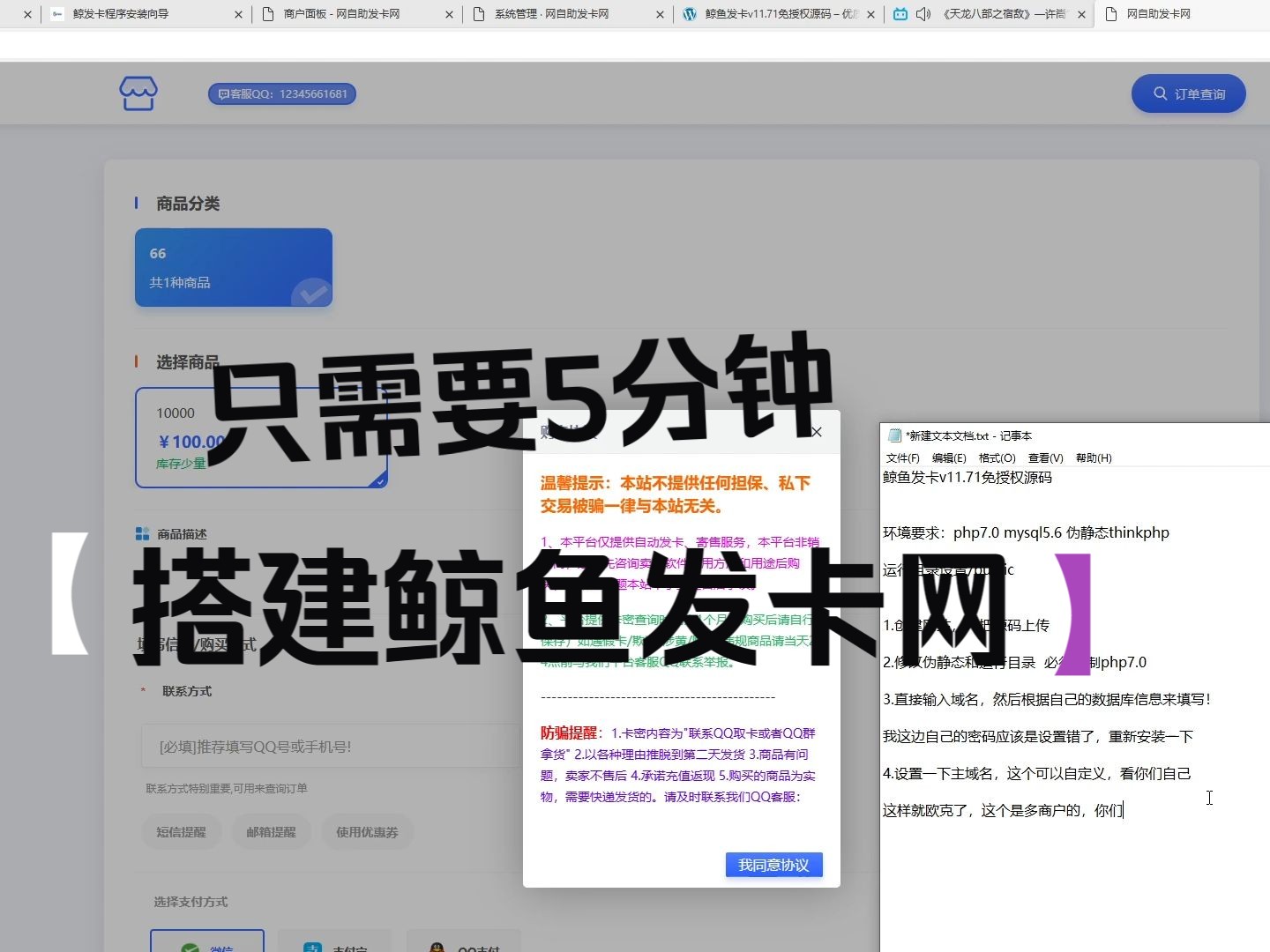Click the 库存少量 stock label
The width and height of the screenshot is (1270, 952).
point(181,464)
